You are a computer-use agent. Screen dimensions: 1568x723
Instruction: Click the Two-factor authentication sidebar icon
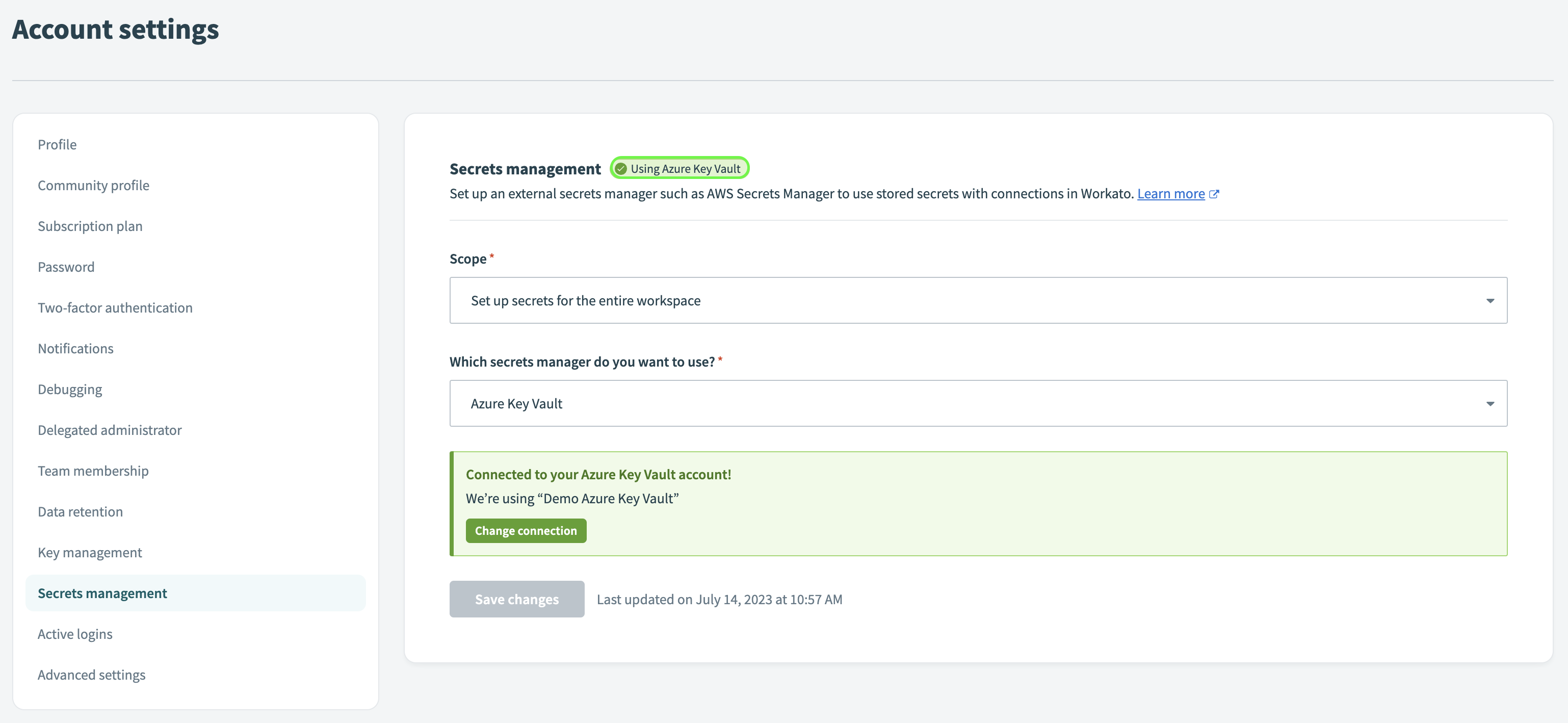114,307
